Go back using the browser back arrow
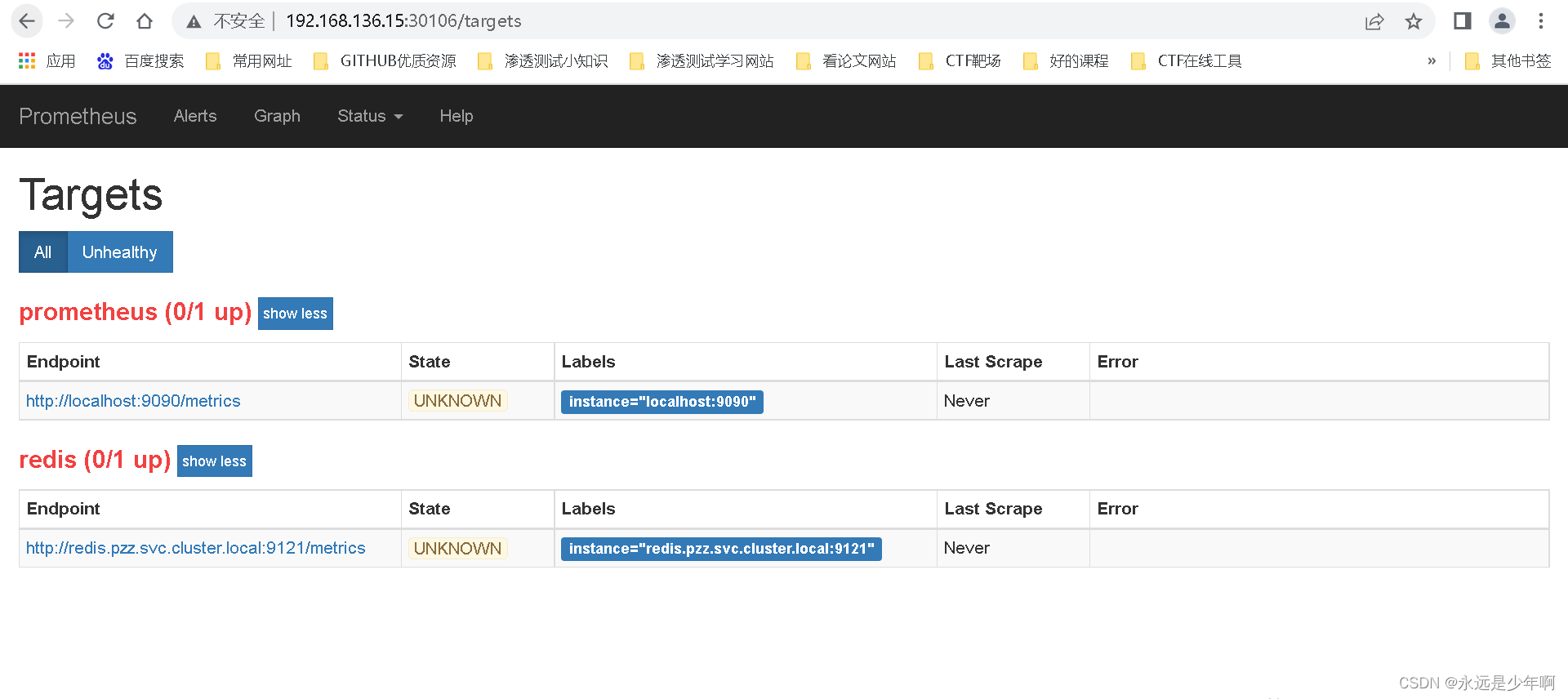Screen dimensions: 1568x699 click(27, 21)
